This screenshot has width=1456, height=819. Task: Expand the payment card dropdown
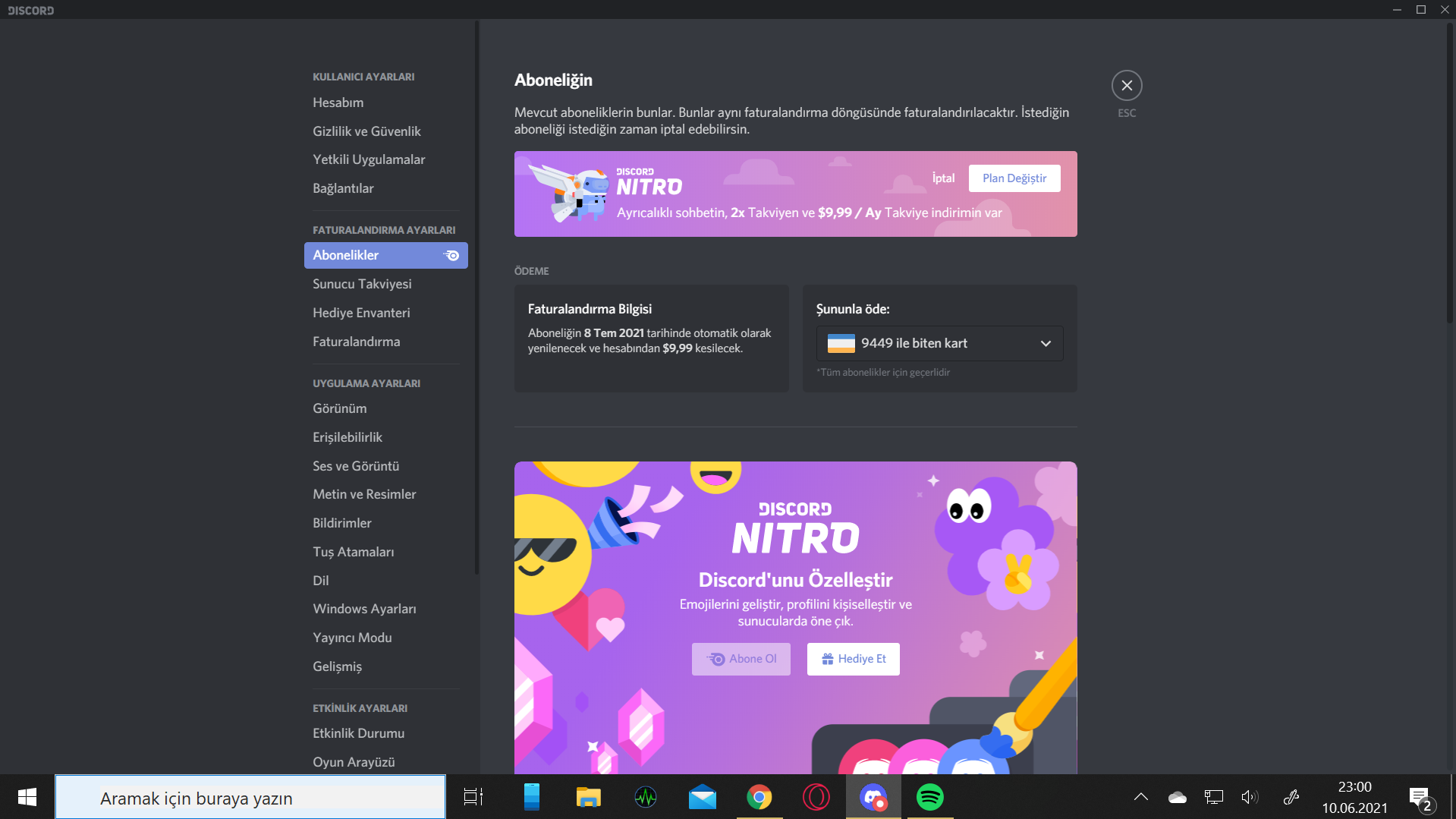939,343
